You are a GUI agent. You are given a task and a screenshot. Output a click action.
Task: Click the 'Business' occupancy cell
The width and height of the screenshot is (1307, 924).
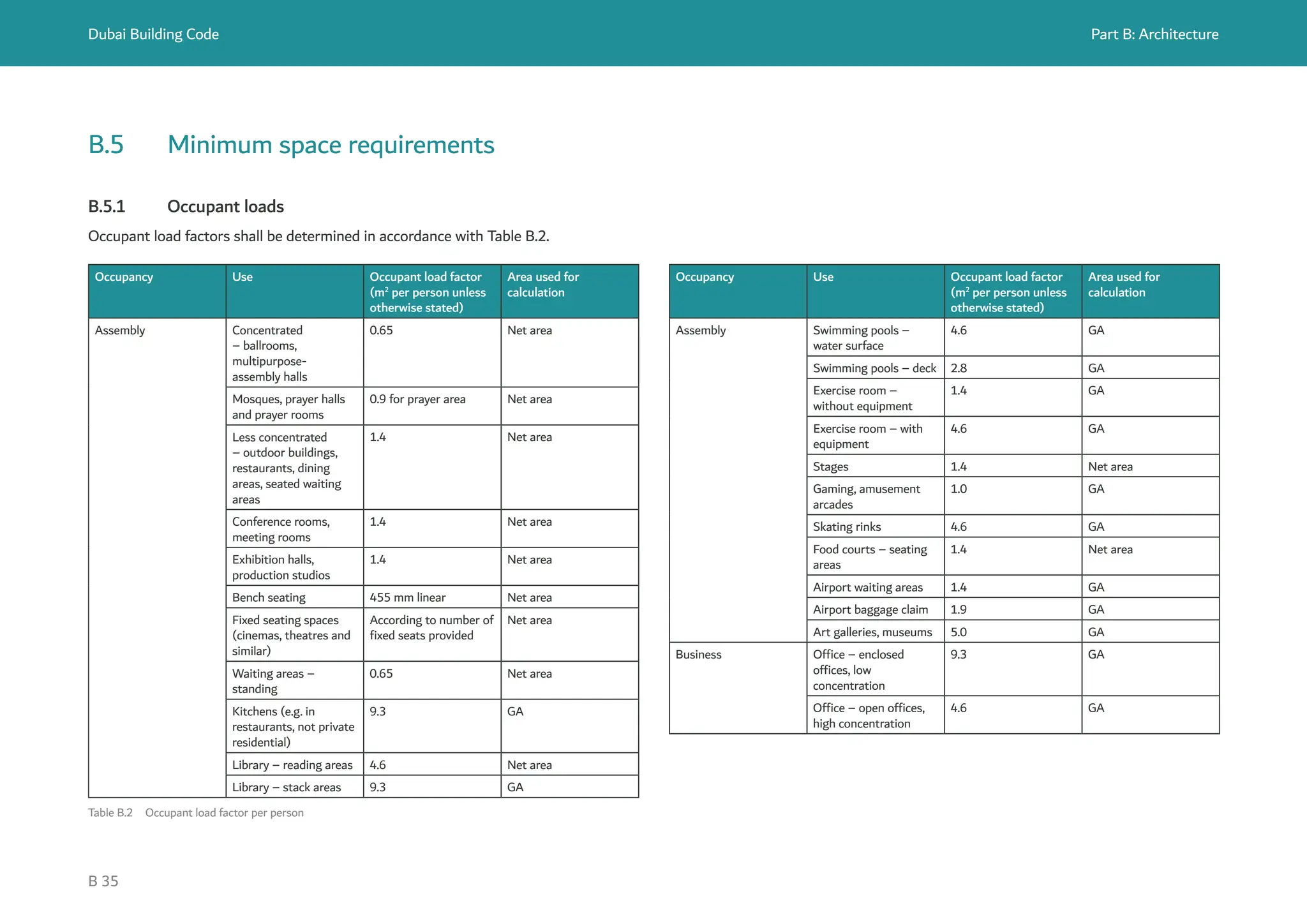[x=698, y=655]
